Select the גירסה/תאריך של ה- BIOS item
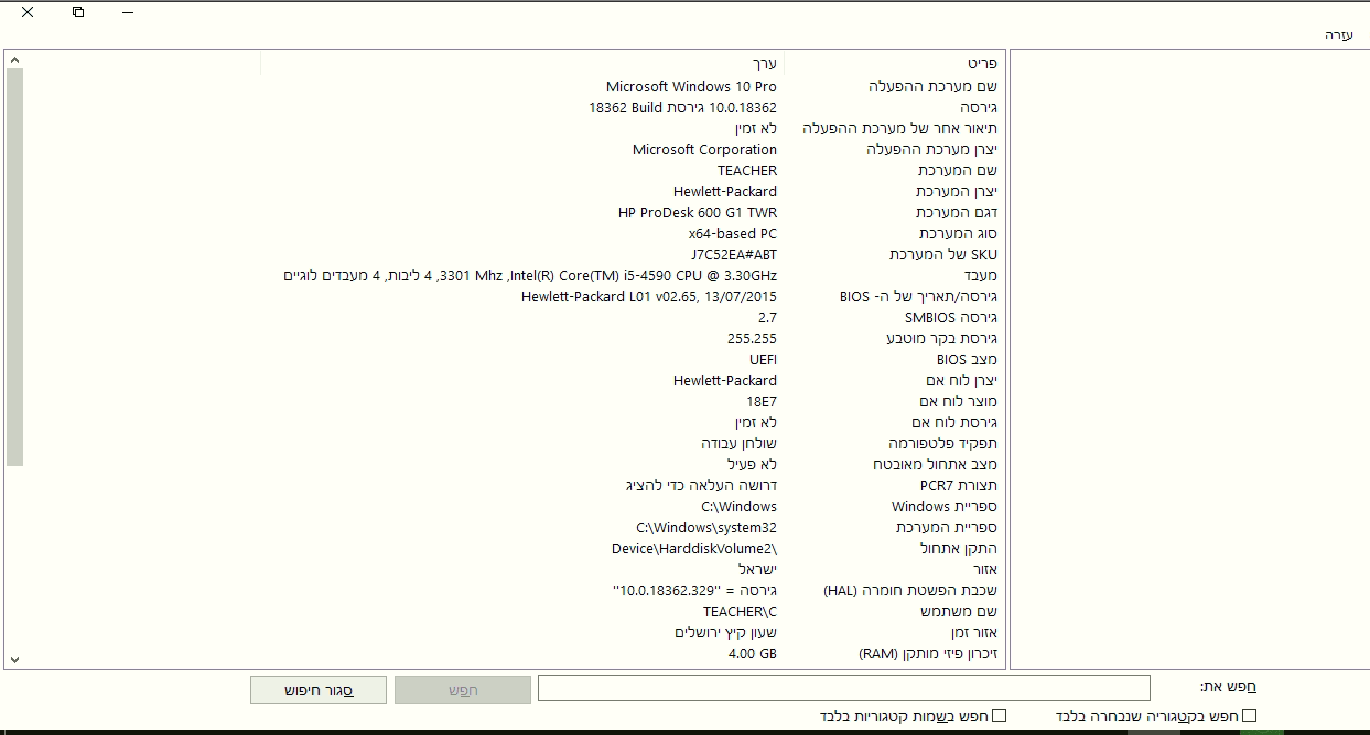This screenshot has height=735, width=1370. point(918,297)
